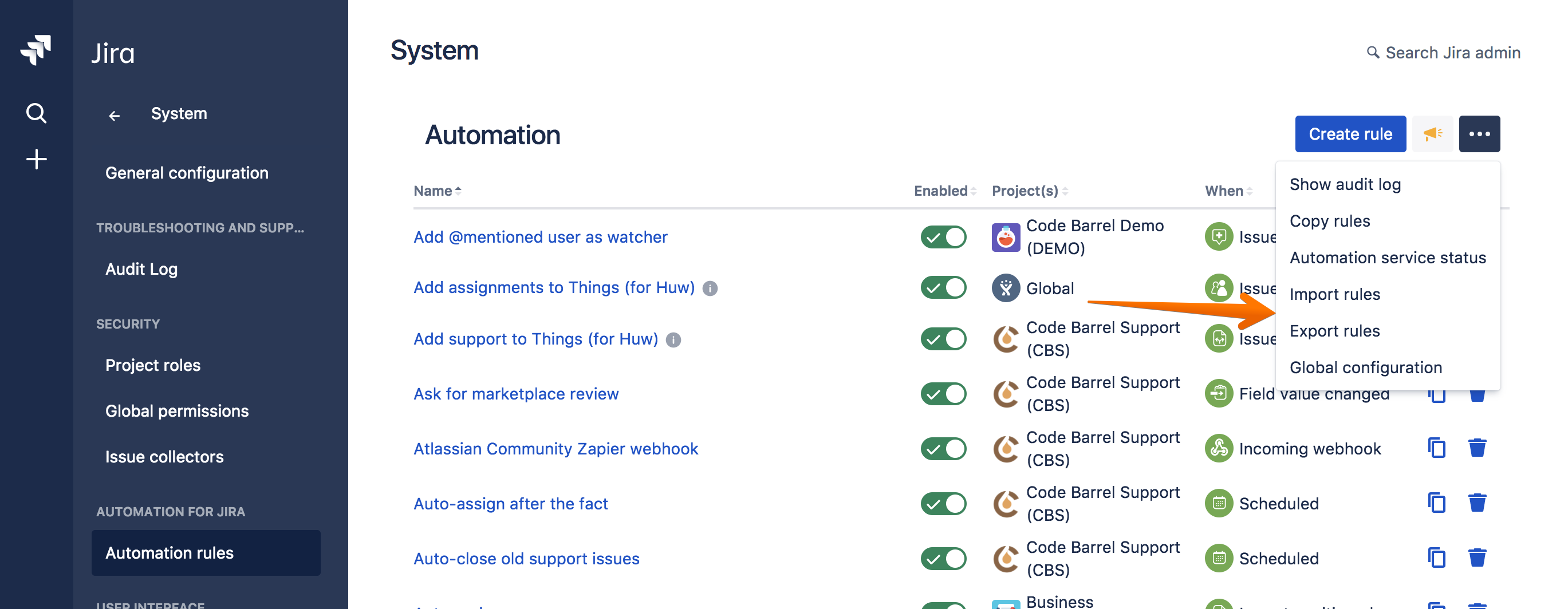Choose Show audit log menu option
The height and width of the screenshot is (609, 1568).
(x=1345, y=184)
